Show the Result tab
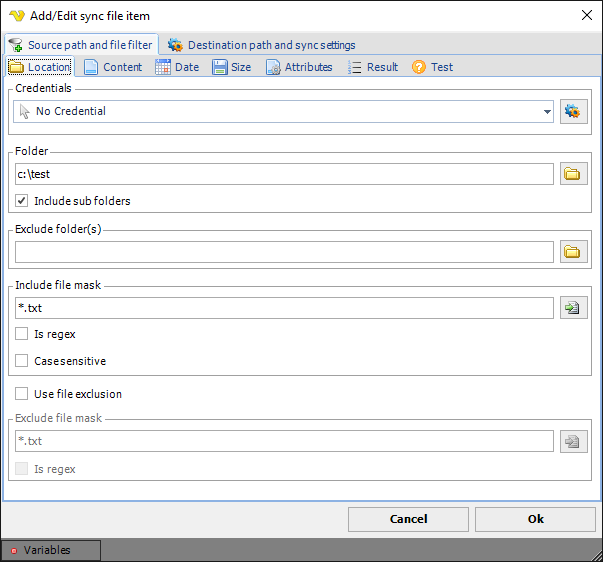603x562 pixels. pyautogui.click(x=373, y=67)
